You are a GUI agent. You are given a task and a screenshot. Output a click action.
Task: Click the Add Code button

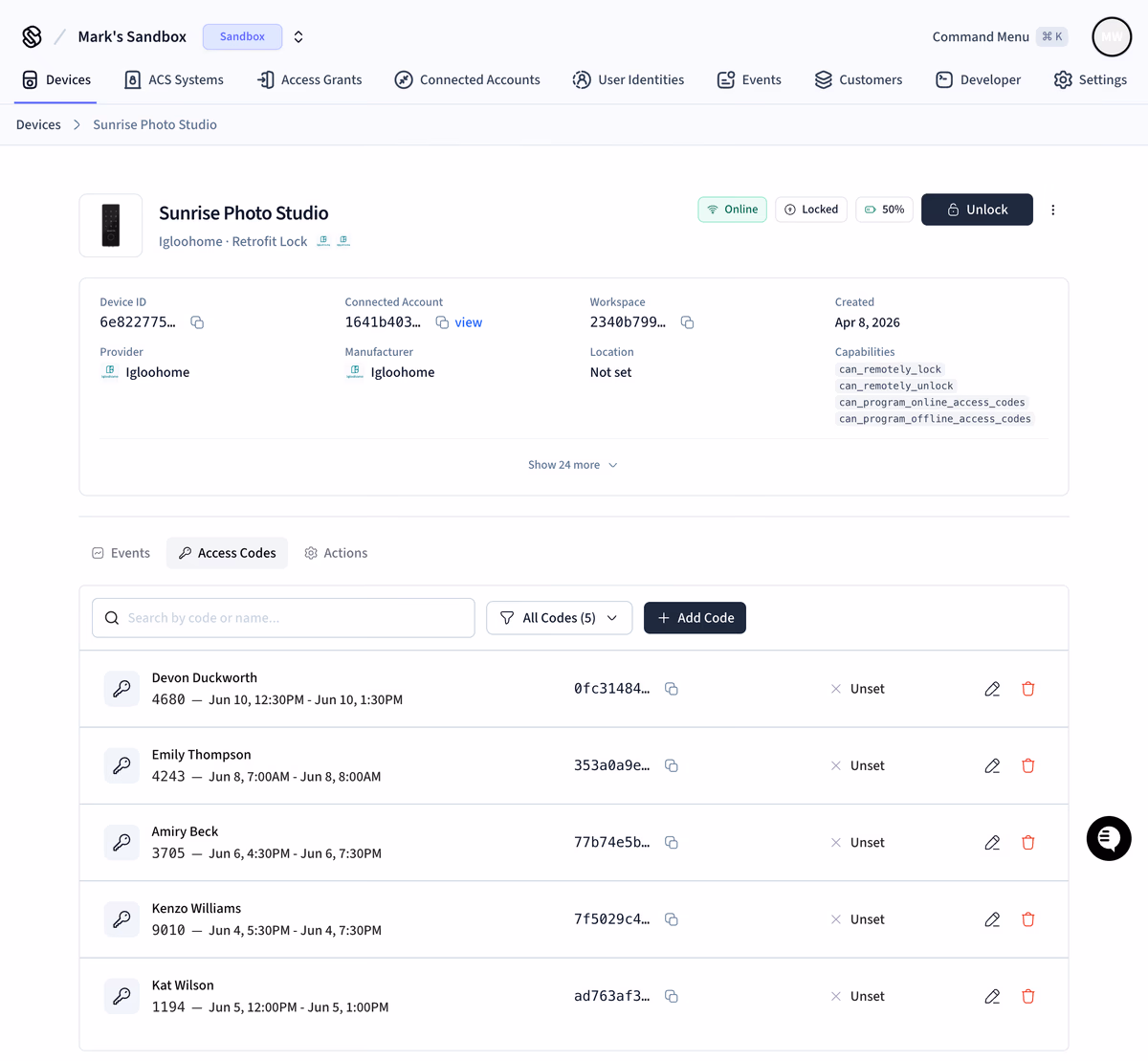695,618
